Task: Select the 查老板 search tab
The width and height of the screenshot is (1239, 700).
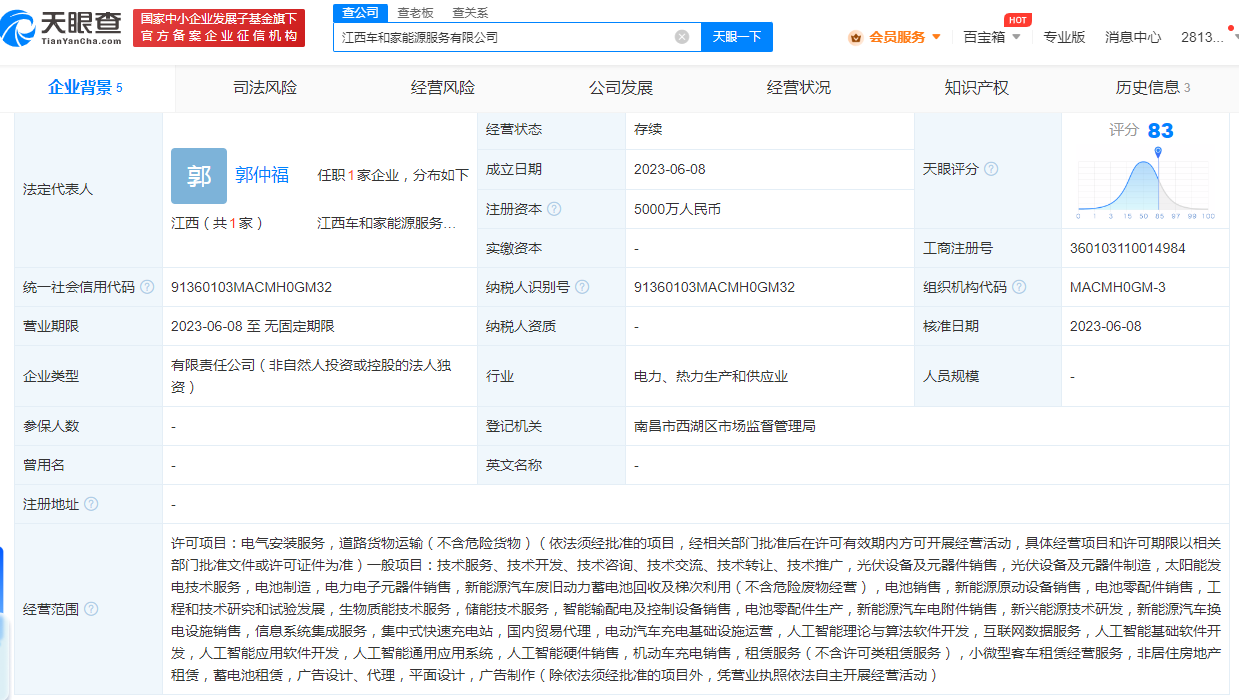Action: [415, 12]
